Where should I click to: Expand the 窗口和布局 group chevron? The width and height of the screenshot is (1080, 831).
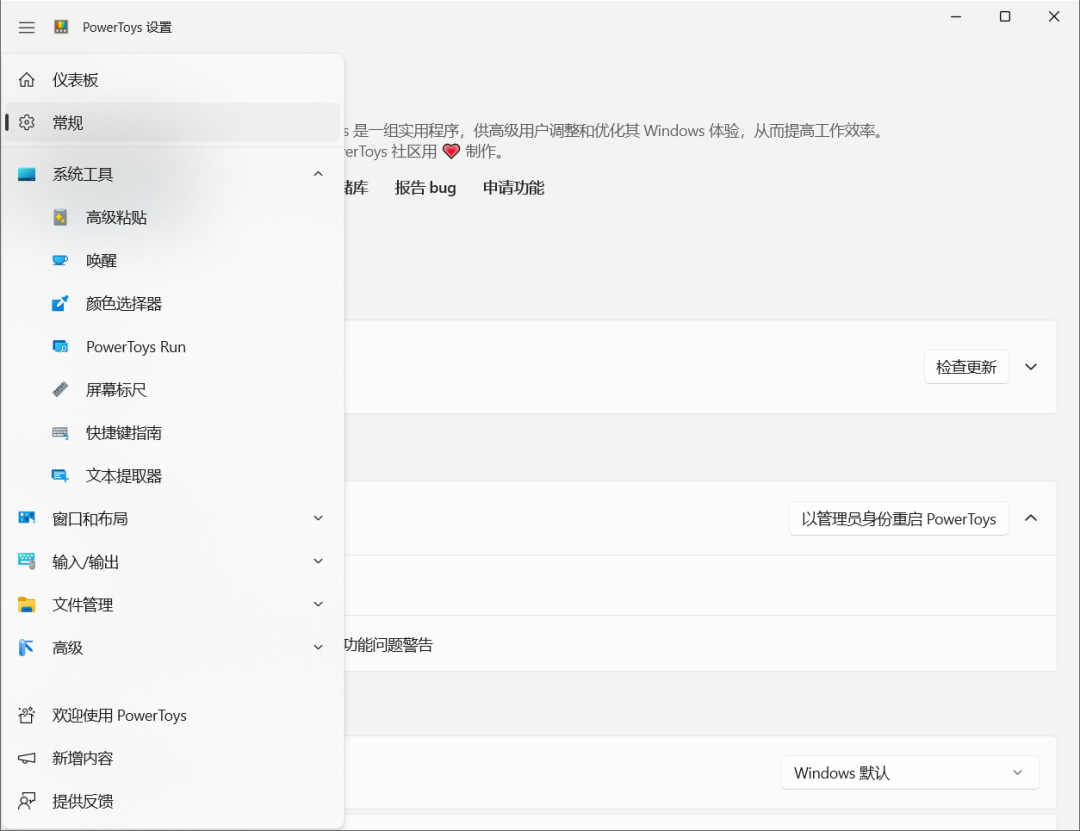pos(318,518)
